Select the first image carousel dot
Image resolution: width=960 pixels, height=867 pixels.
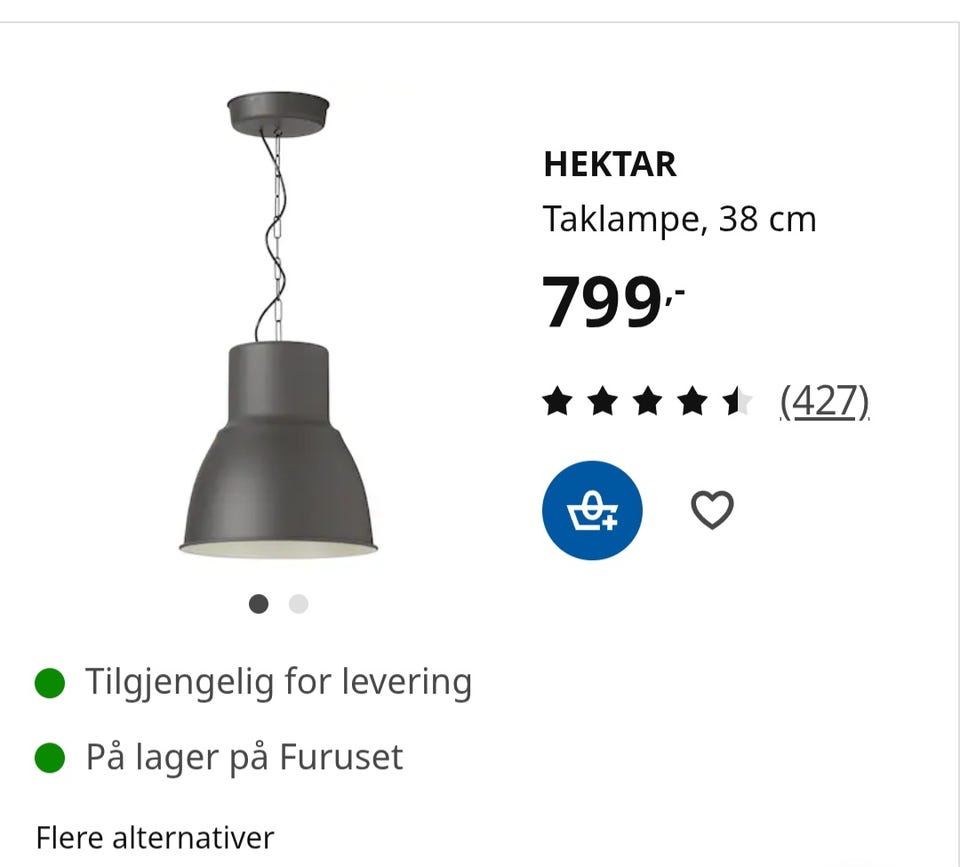(x=258, y=604)
